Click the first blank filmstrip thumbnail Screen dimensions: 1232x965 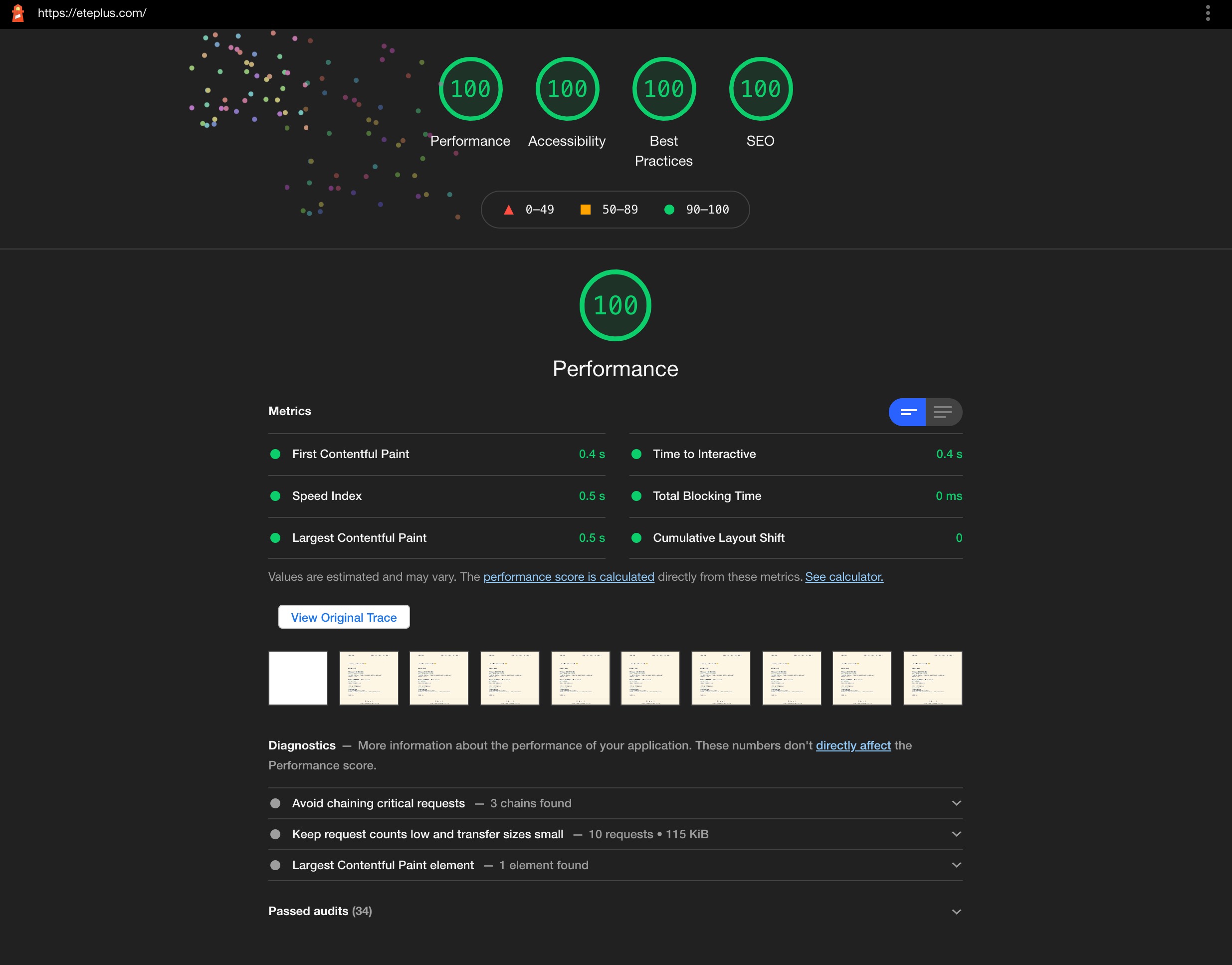[298, 678]
